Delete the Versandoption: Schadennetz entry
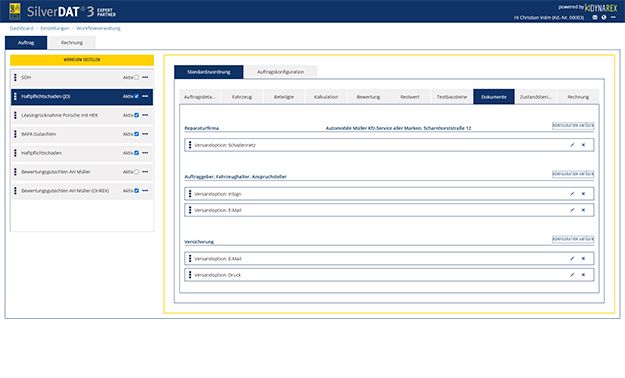The image size is (625, 378). point(583,145)
